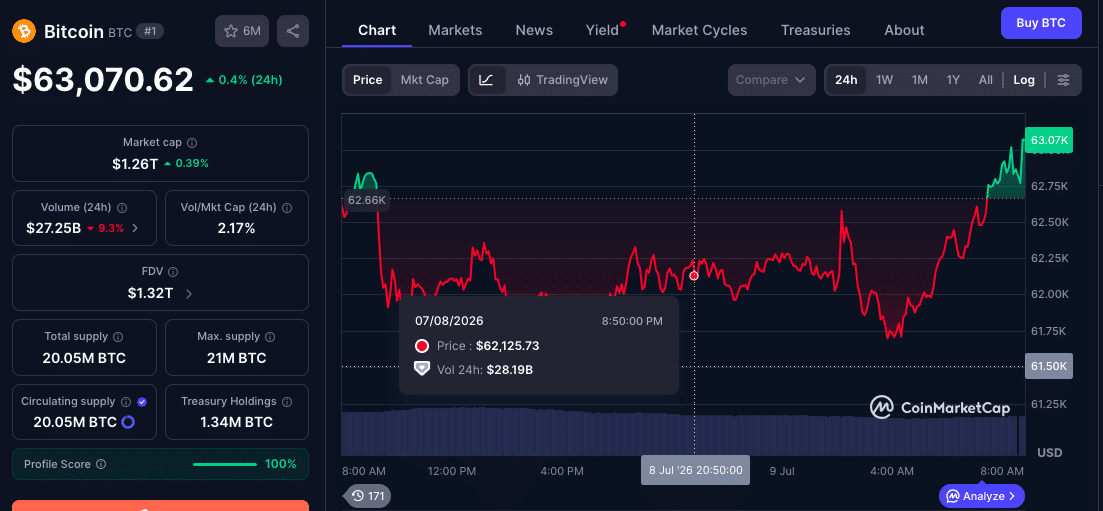Click the FDV info icon
Screen dimensions: 1103x511
[173, 272]
